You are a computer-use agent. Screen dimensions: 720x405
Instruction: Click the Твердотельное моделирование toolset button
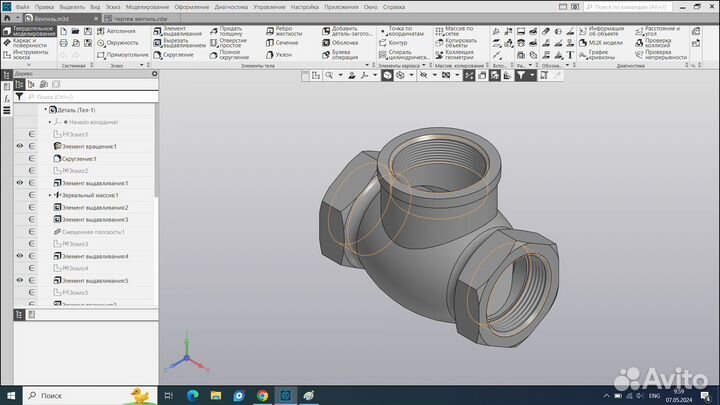click(28, 31)
